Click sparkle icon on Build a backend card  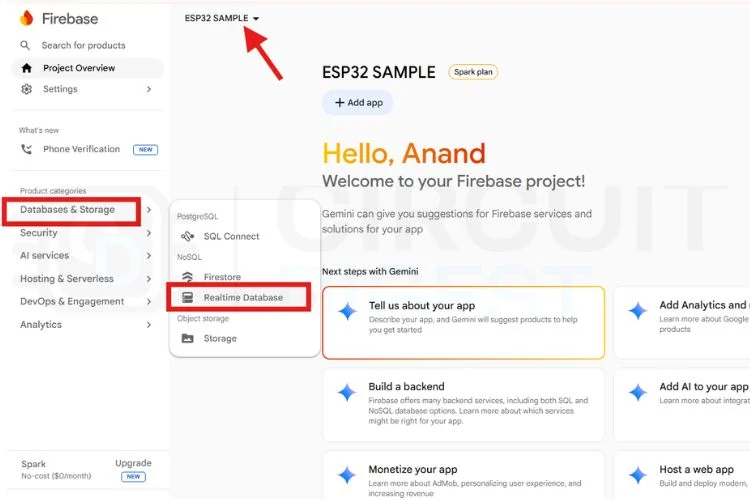click(x=347, y=392)
